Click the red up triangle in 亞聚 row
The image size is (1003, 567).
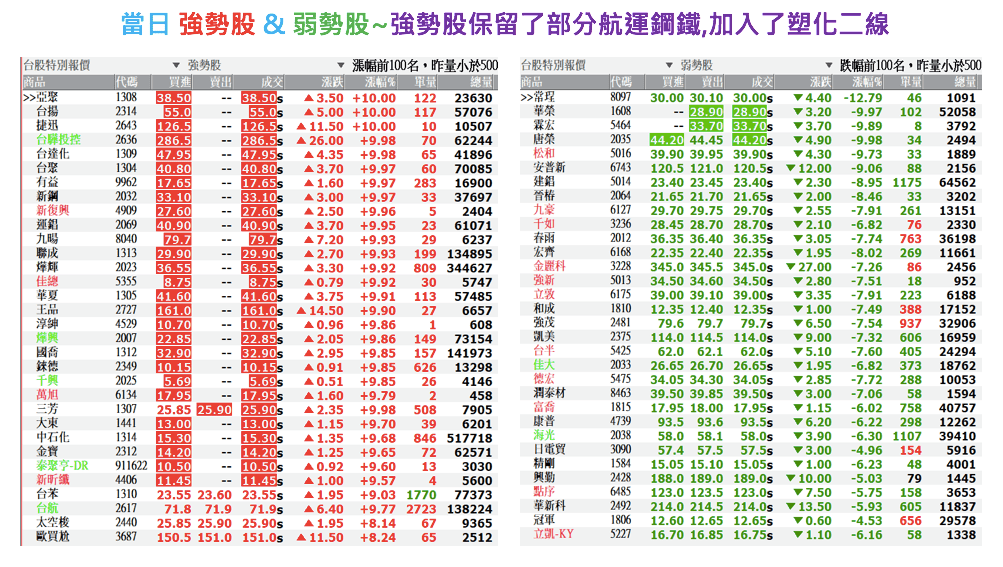pos(309,98)
